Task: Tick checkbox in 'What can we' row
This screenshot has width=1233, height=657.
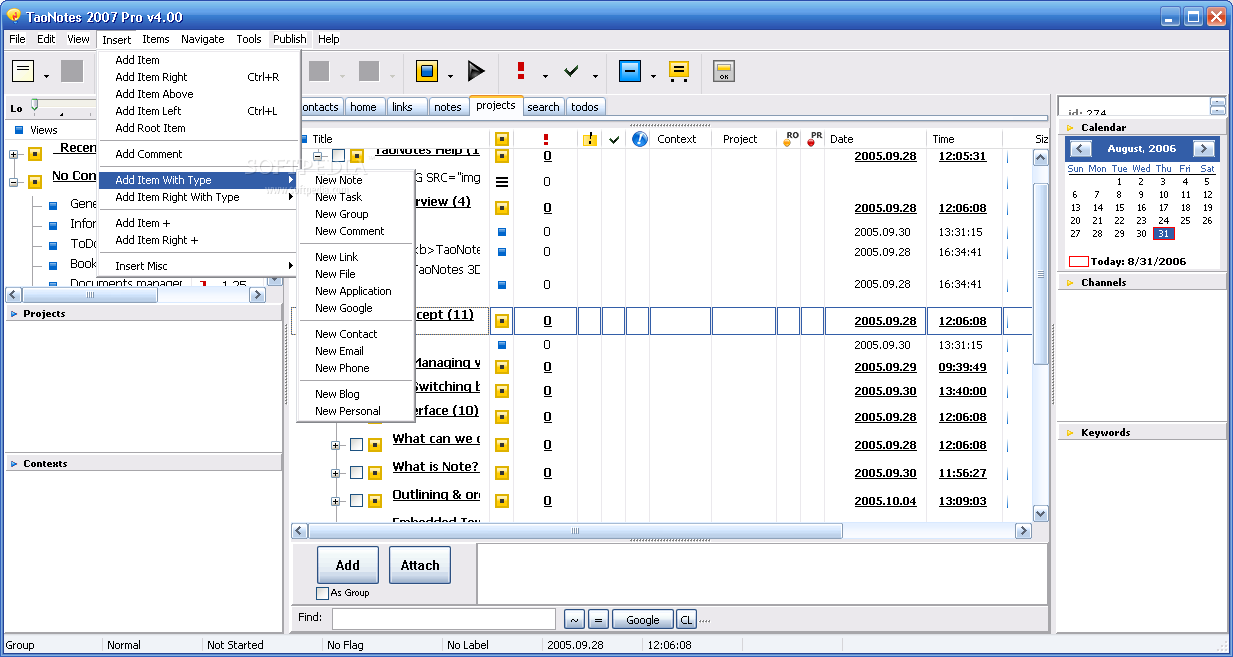Action: pos(356,445)
